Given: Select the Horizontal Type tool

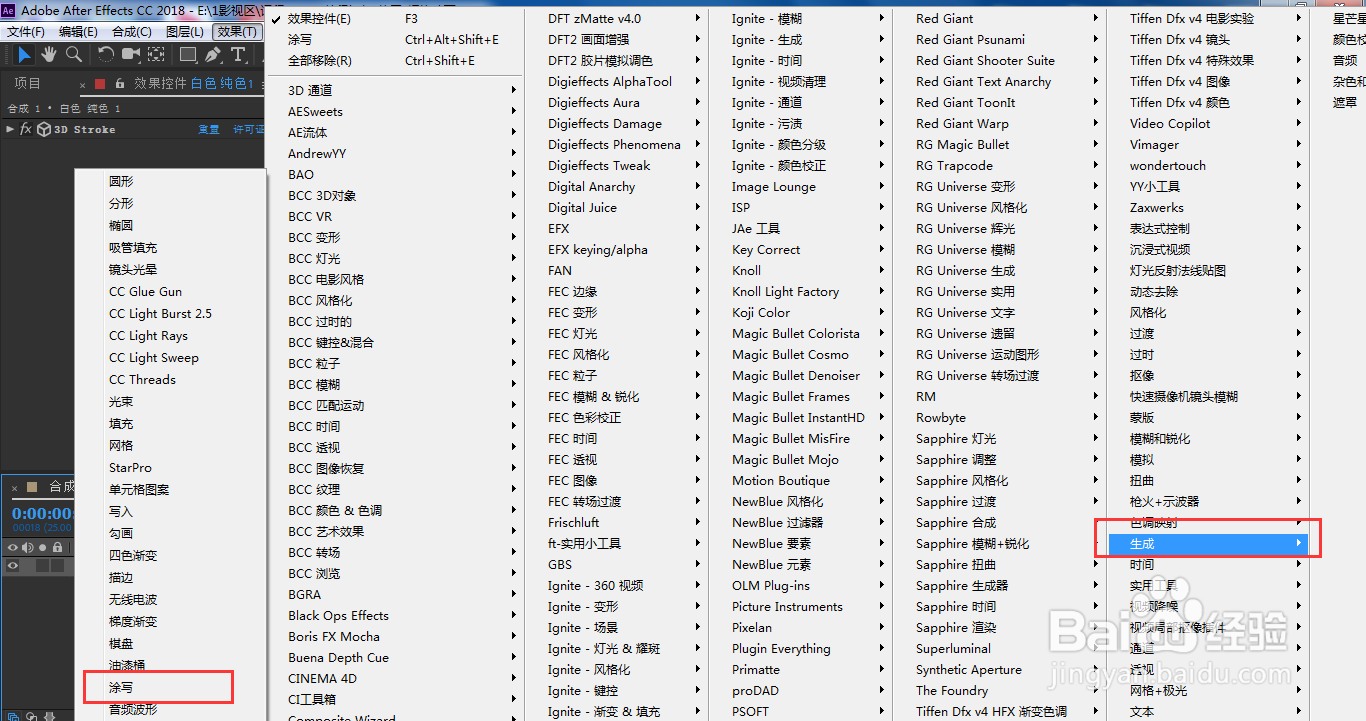Looking at the screenshot, I should [x=238, y=54].
